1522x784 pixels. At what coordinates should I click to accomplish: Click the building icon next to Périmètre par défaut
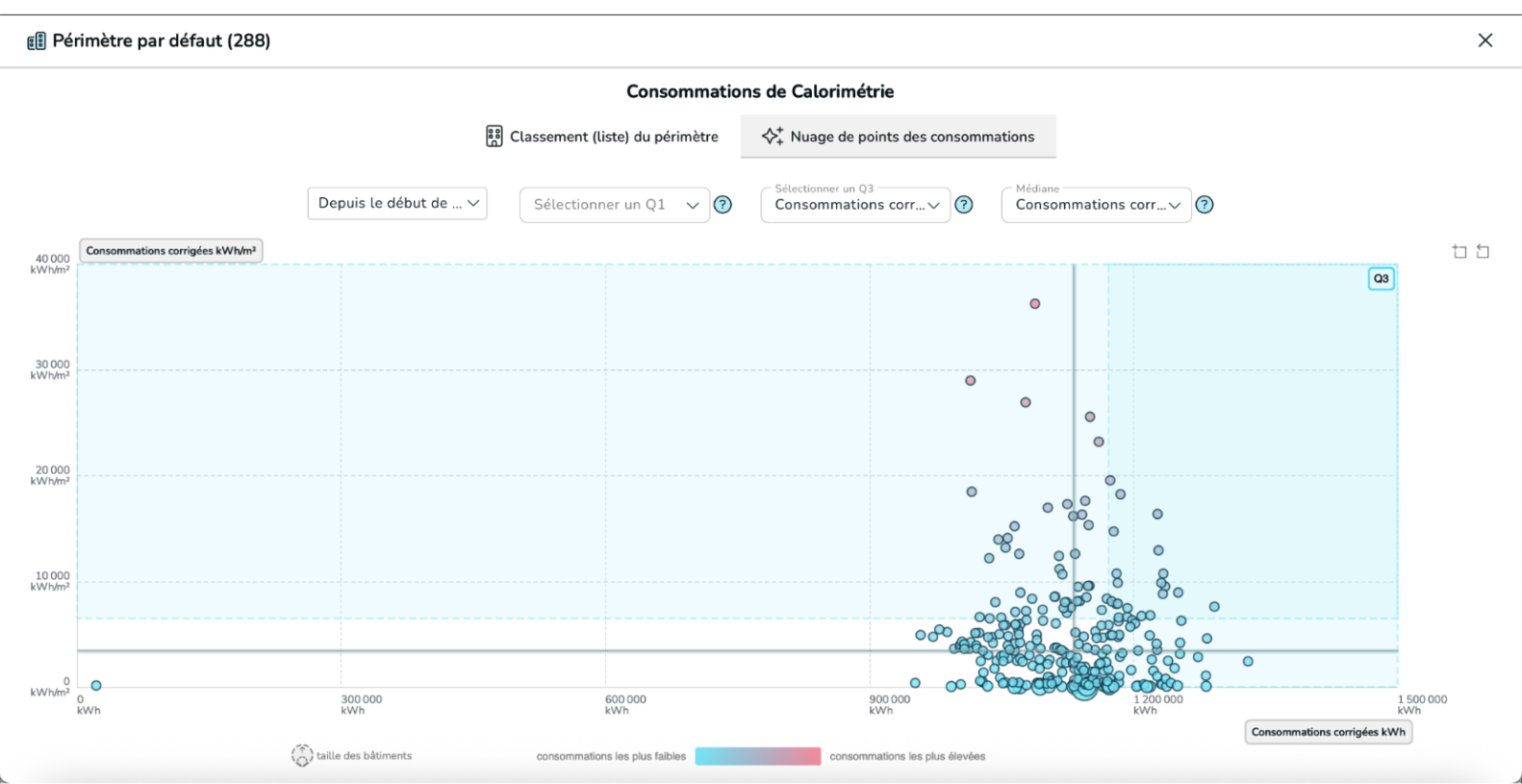tap(37, 41)
